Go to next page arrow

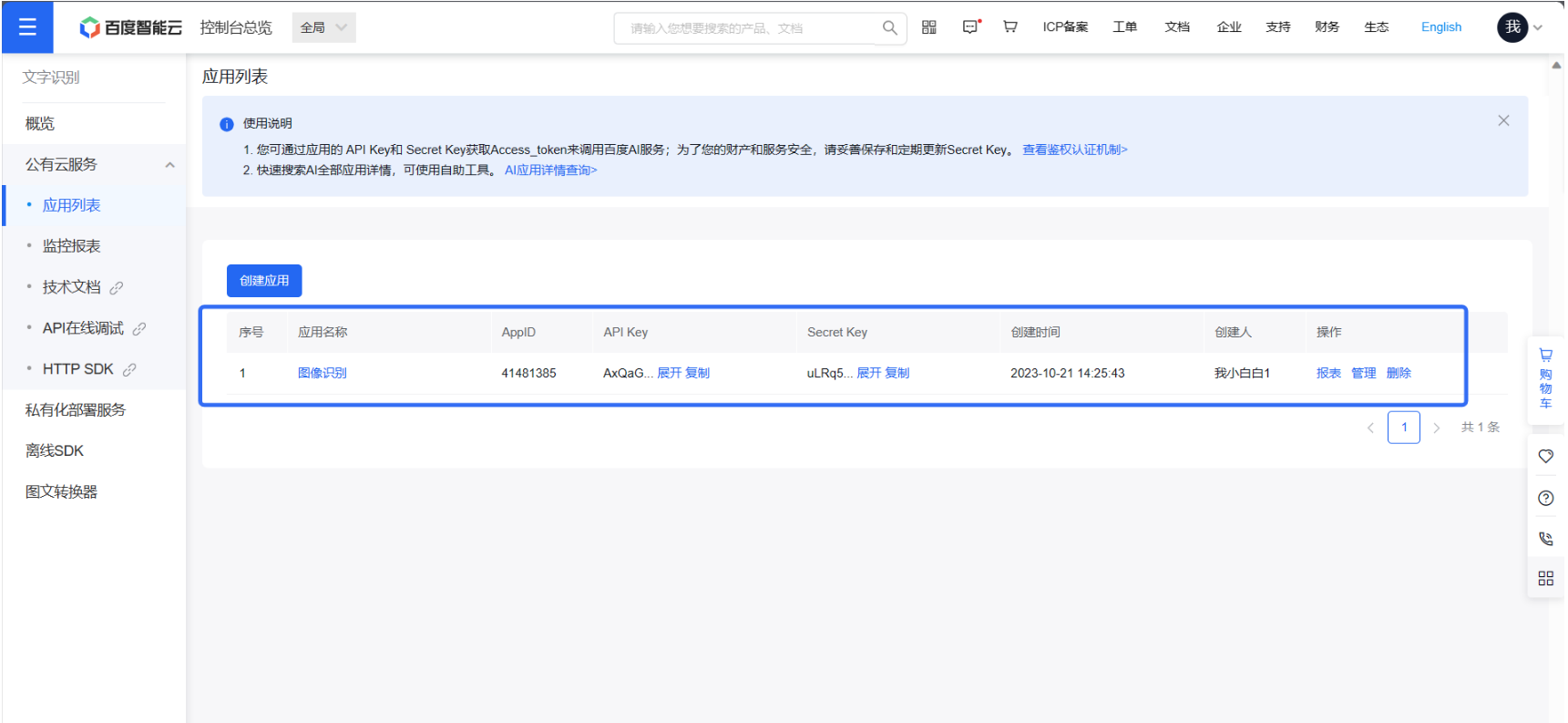click(x=1437, y=428)
